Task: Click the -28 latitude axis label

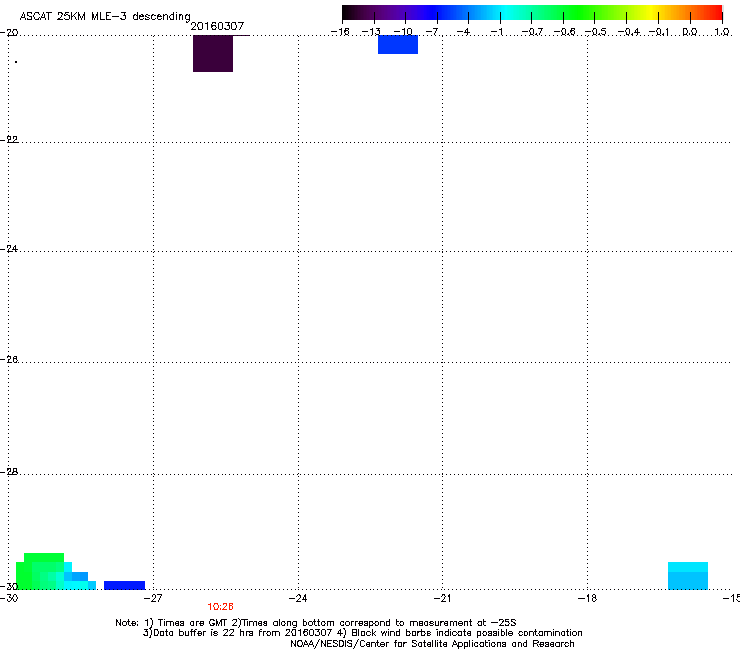Action: (9, 471)
